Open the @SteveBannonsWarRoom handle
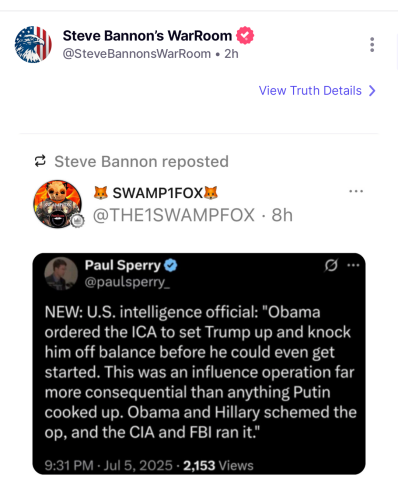The image size is (398, 500). tap(137, 54)
